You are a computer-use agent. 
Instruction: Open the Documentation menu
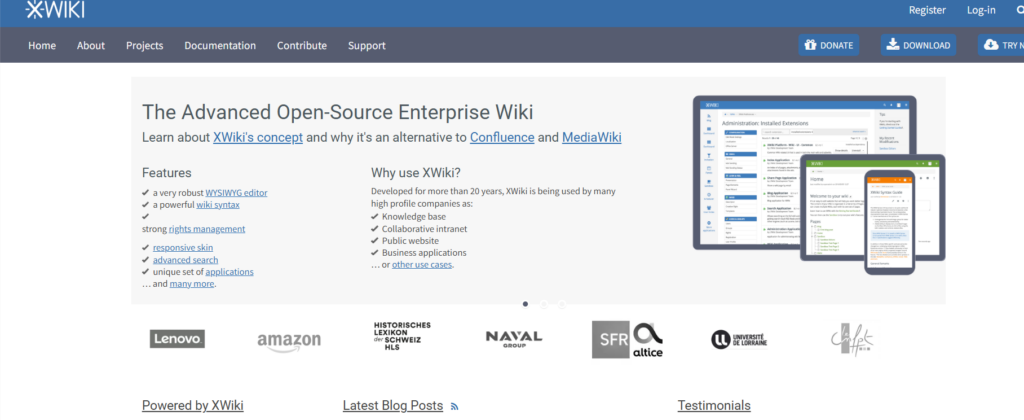click(x=220, y=45)
